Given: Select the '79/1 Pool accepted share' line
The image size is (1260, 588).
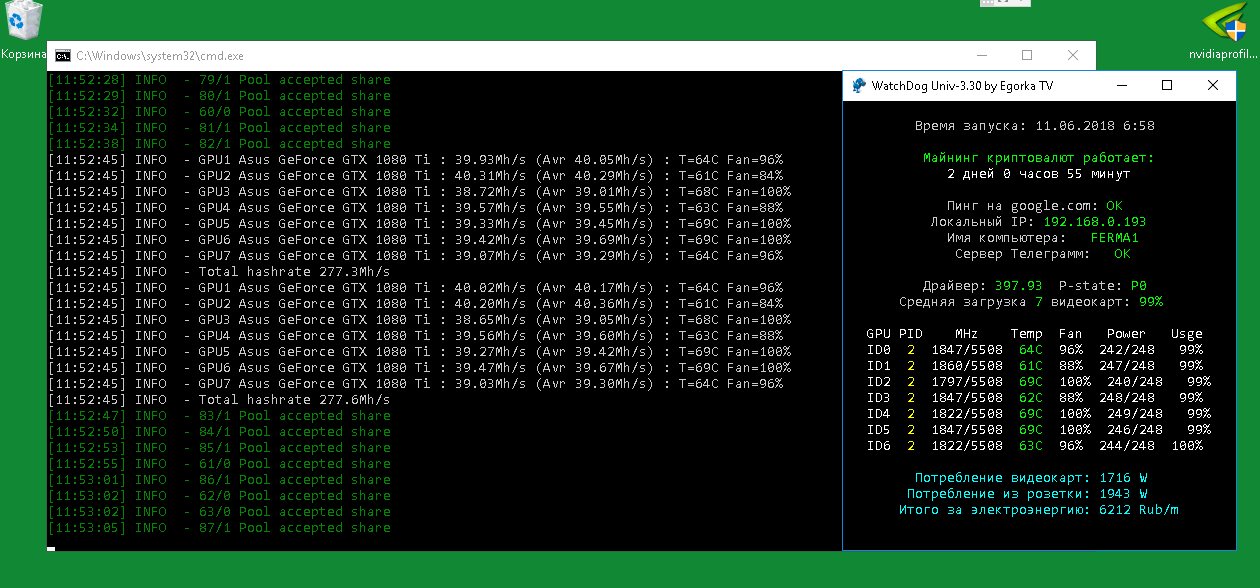Looking at the screenshot, I should 219,80.
